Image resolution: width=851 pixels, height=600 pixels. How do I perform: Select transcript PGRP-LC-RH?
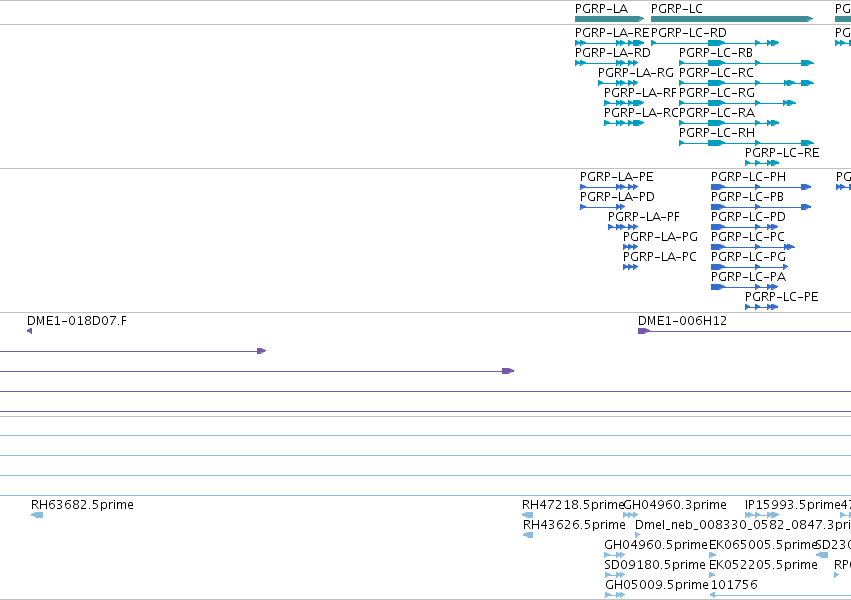pyautogui.click(x=746, y=143)
